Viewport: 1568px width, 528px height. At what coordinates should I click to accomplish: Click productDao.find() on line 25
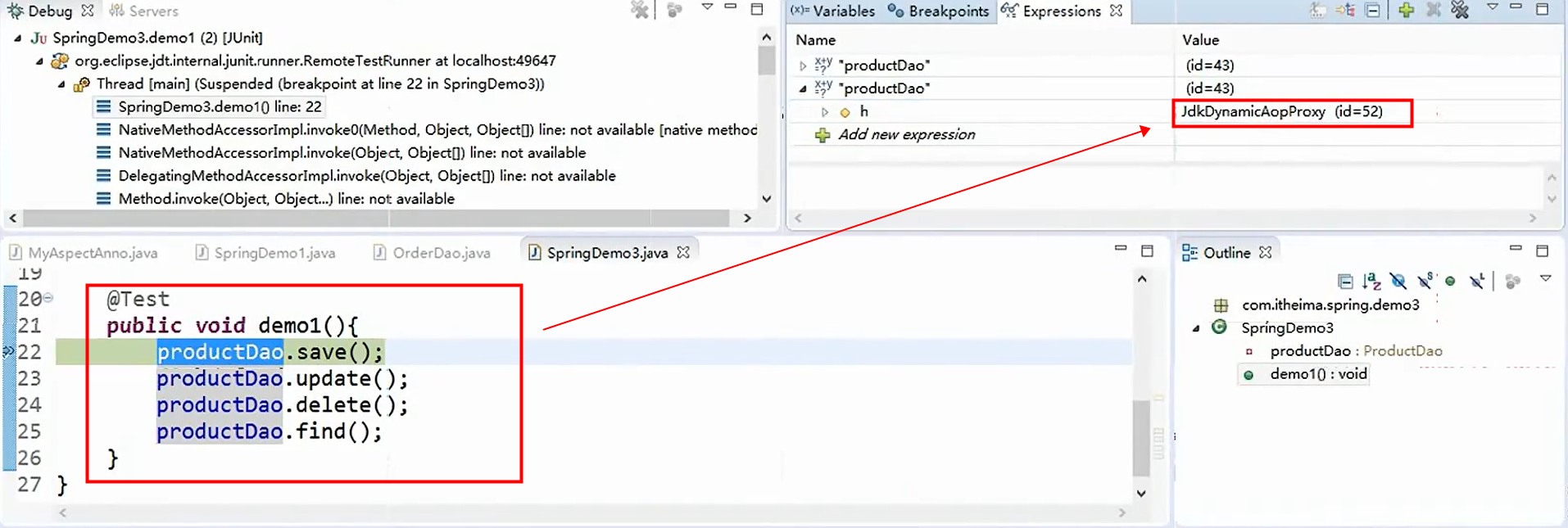[x=270, y=431]
